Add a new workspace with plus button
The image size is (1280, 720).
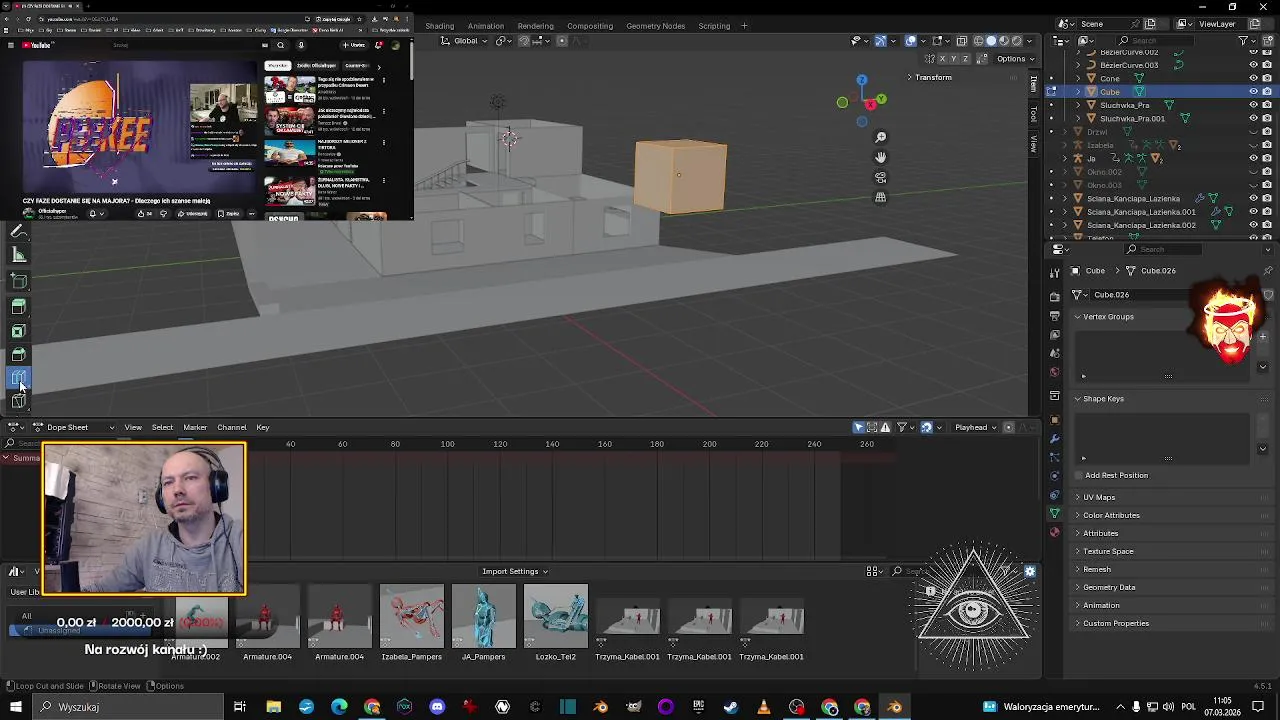pos(744,26)
